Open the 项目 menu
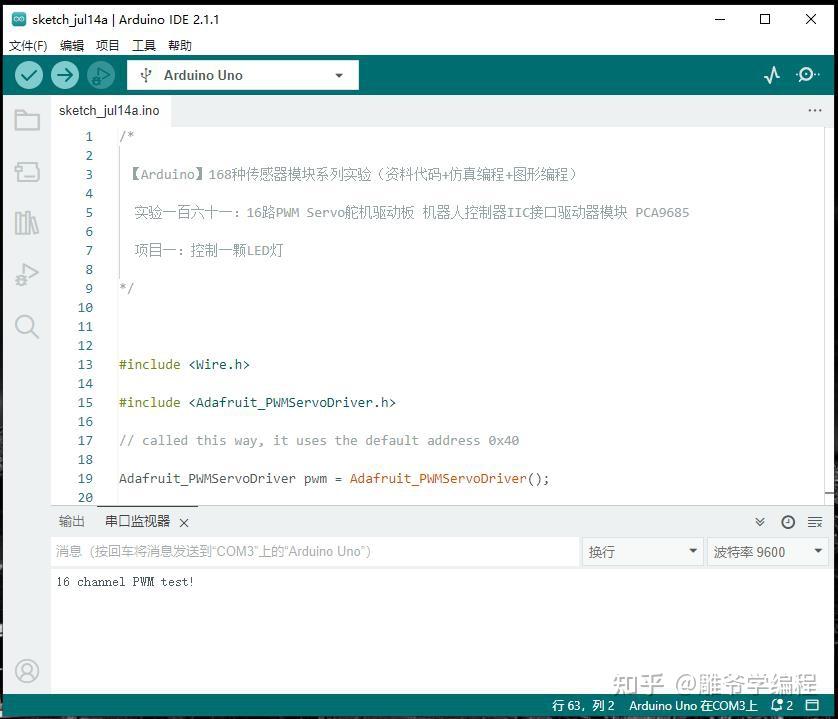 107,45
